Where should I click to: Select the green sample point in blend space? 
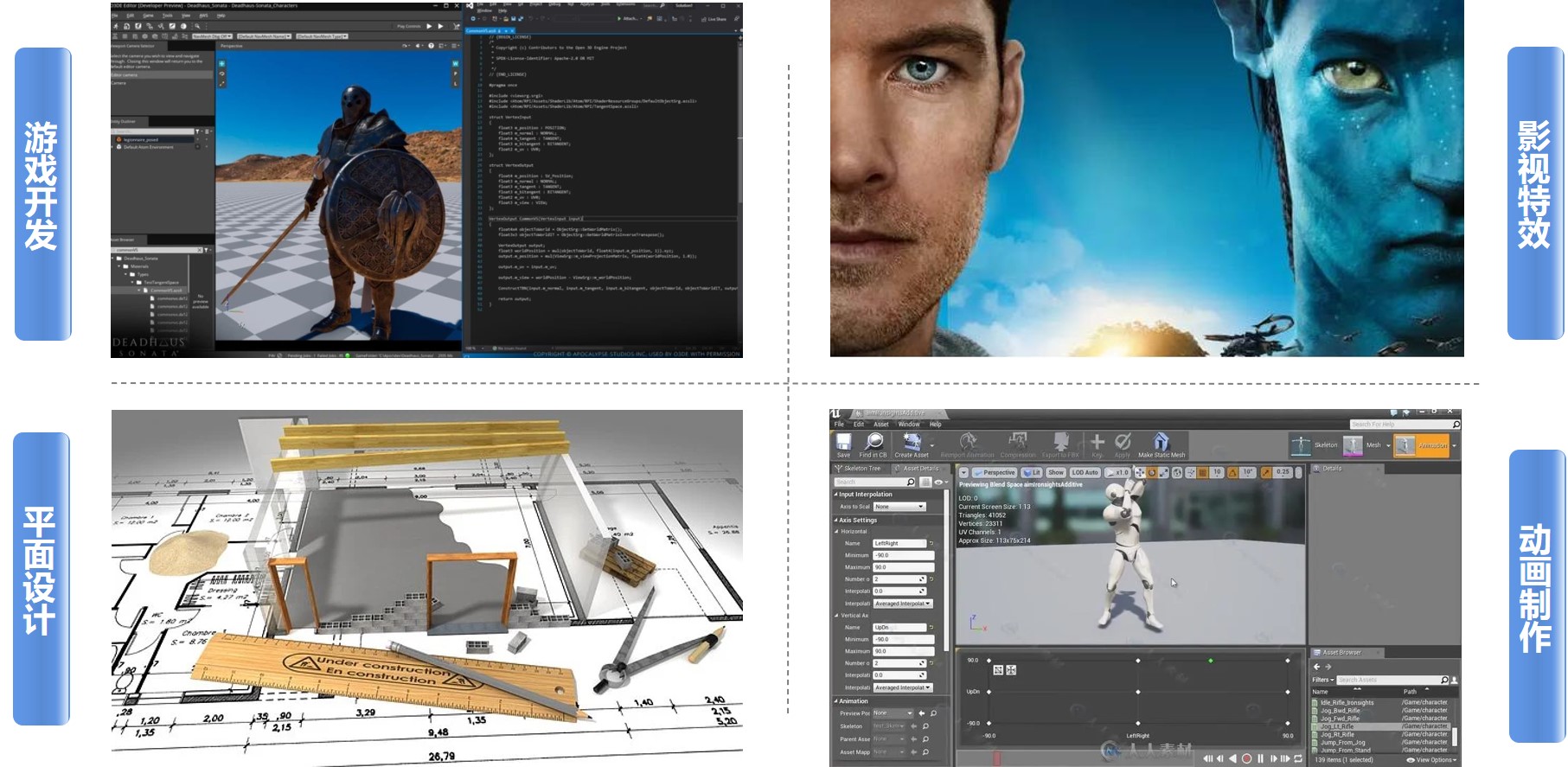(1211, 661)
